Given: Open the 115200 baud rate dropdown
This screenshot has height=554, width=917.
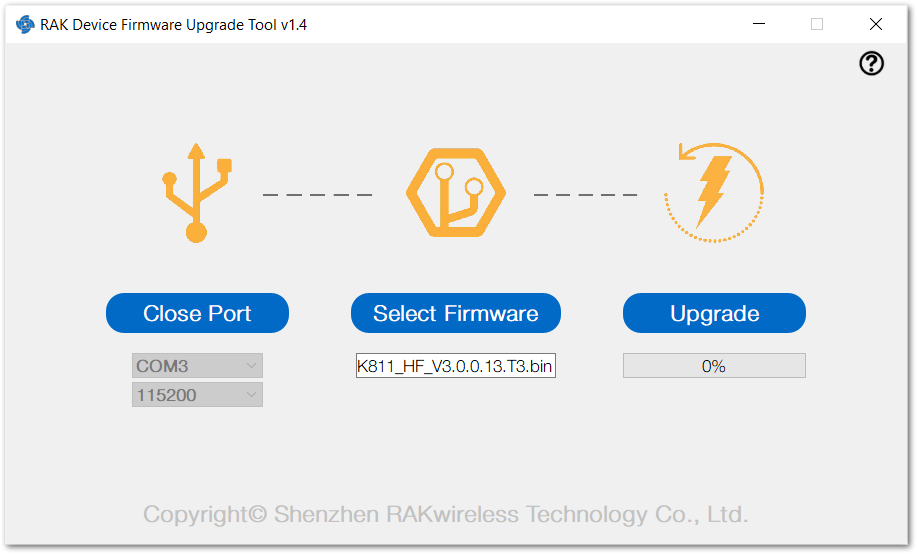Looking at the screenshot, I should click(197, 395).
